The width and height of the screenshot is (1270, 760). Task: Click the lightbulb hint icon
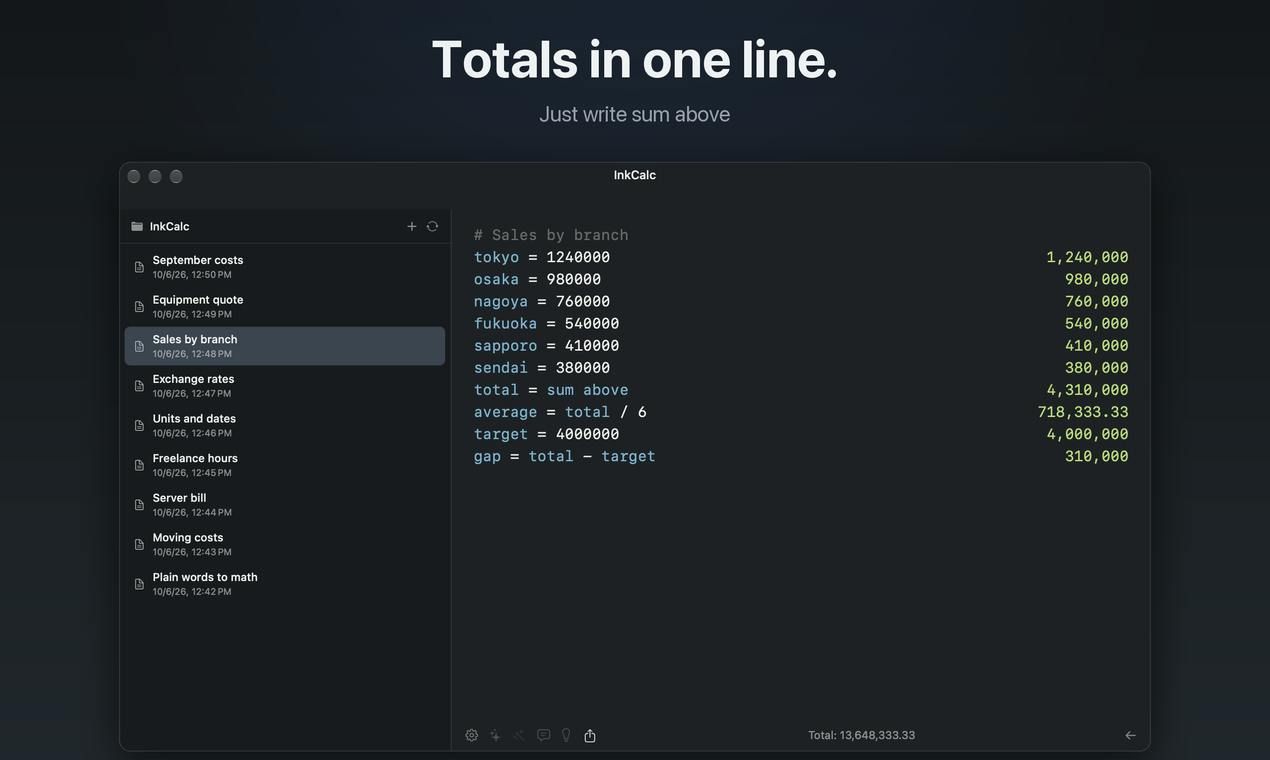566,735
